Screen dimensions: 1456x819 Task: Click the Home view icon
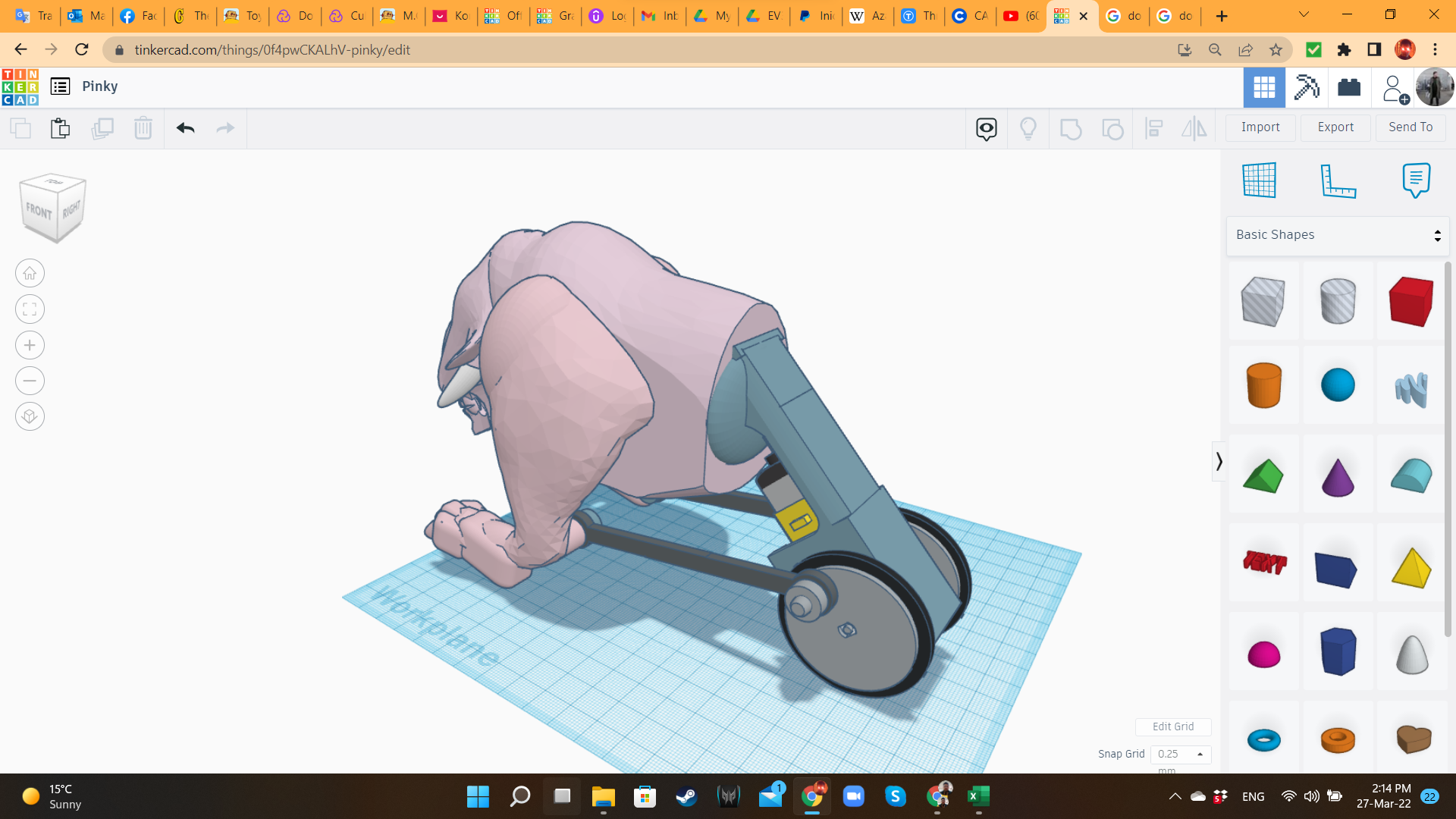(x=30, y=273)
